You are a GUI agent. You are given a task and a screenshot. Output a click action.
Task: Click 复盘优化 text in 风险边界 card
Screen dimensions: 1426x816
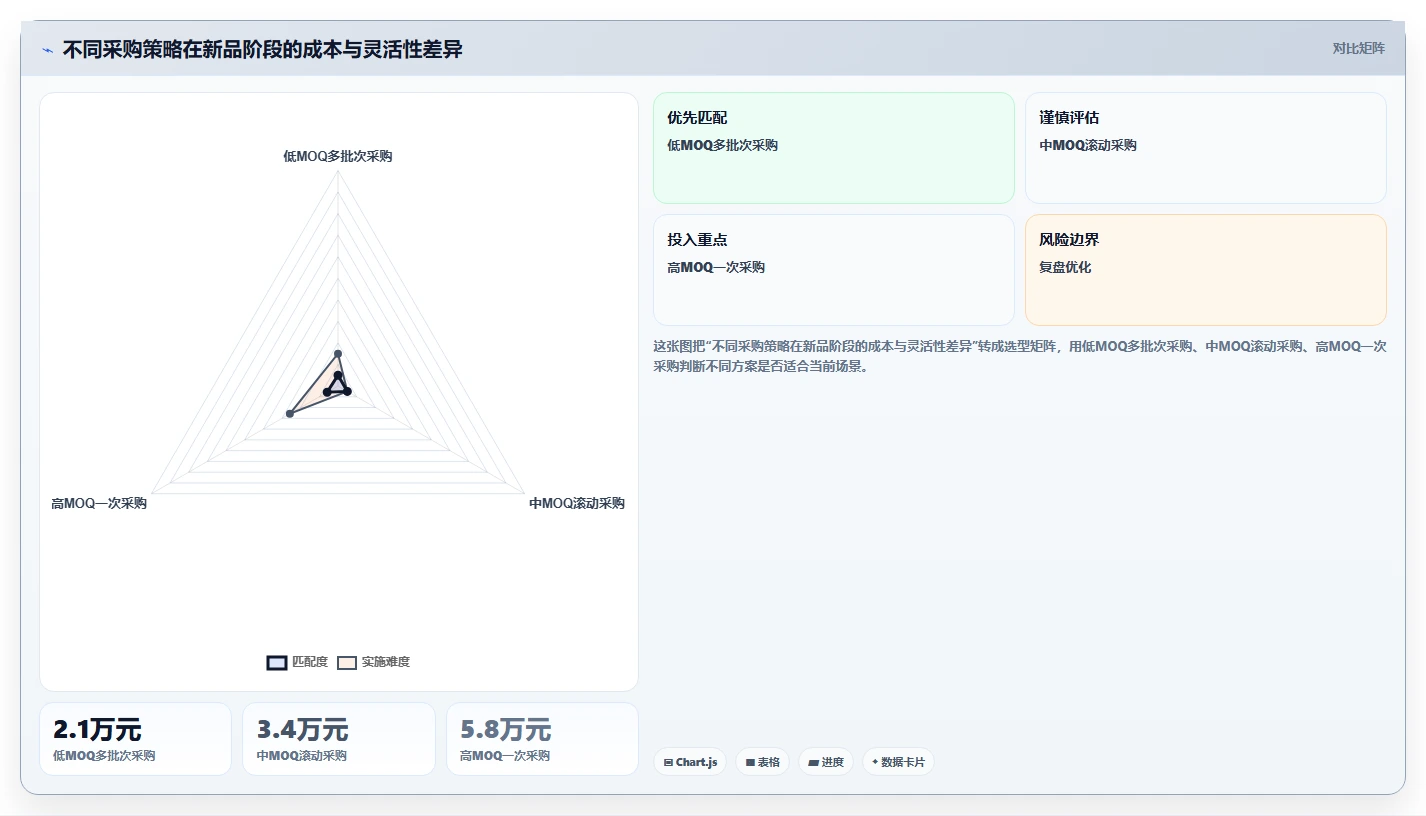(x=1065, y=267)
